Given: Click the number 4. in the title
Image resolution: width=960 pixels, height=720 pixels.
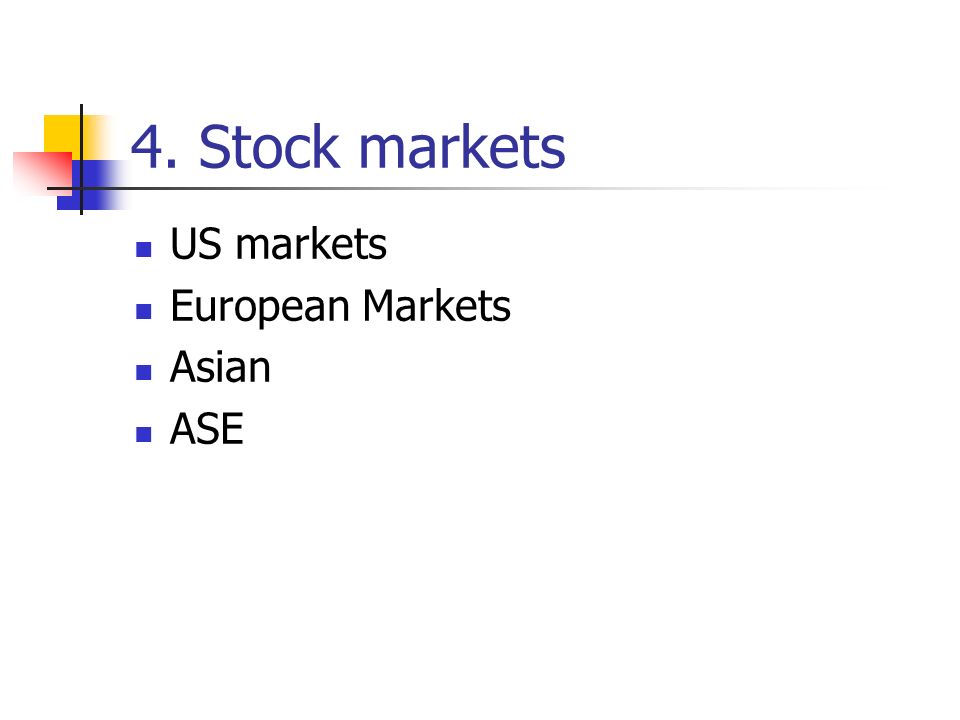Looking at the screenshot, I should (x=154, y=148).
